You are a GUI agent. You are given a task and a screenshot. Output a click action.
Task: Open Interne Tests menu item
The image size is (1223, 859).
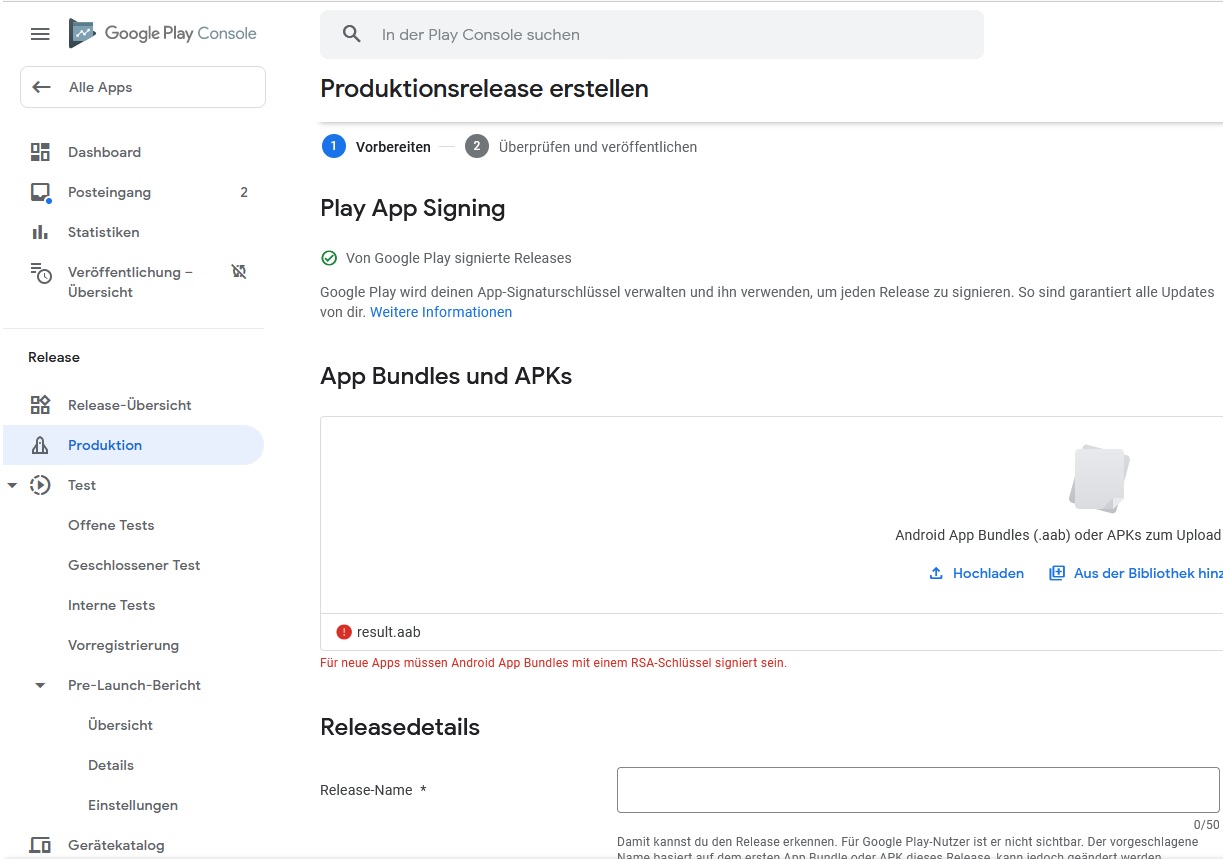pyautogui.click(x=111, y=605)
